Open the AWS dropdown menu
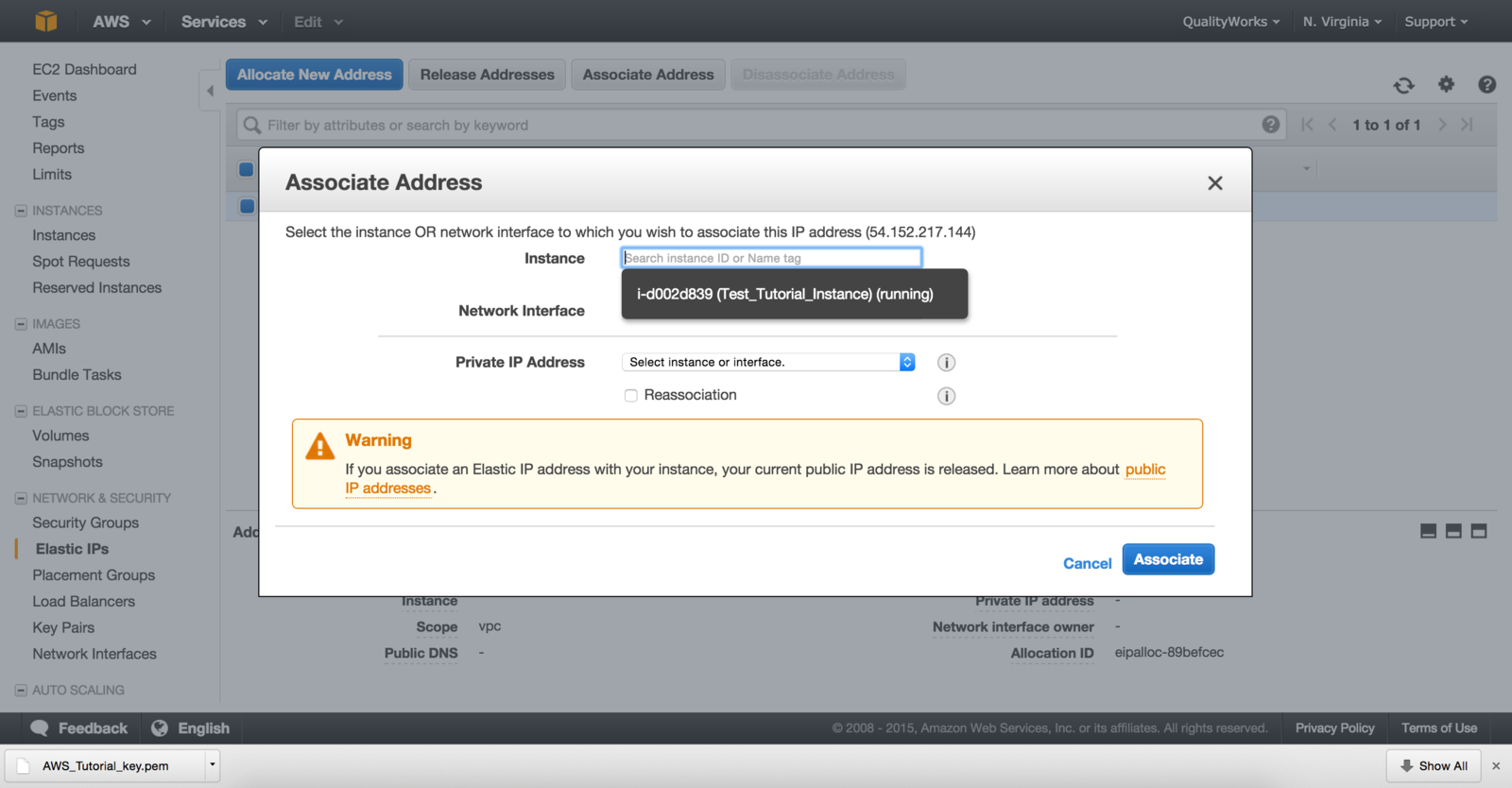1512x788 pixels. [121, 22]
